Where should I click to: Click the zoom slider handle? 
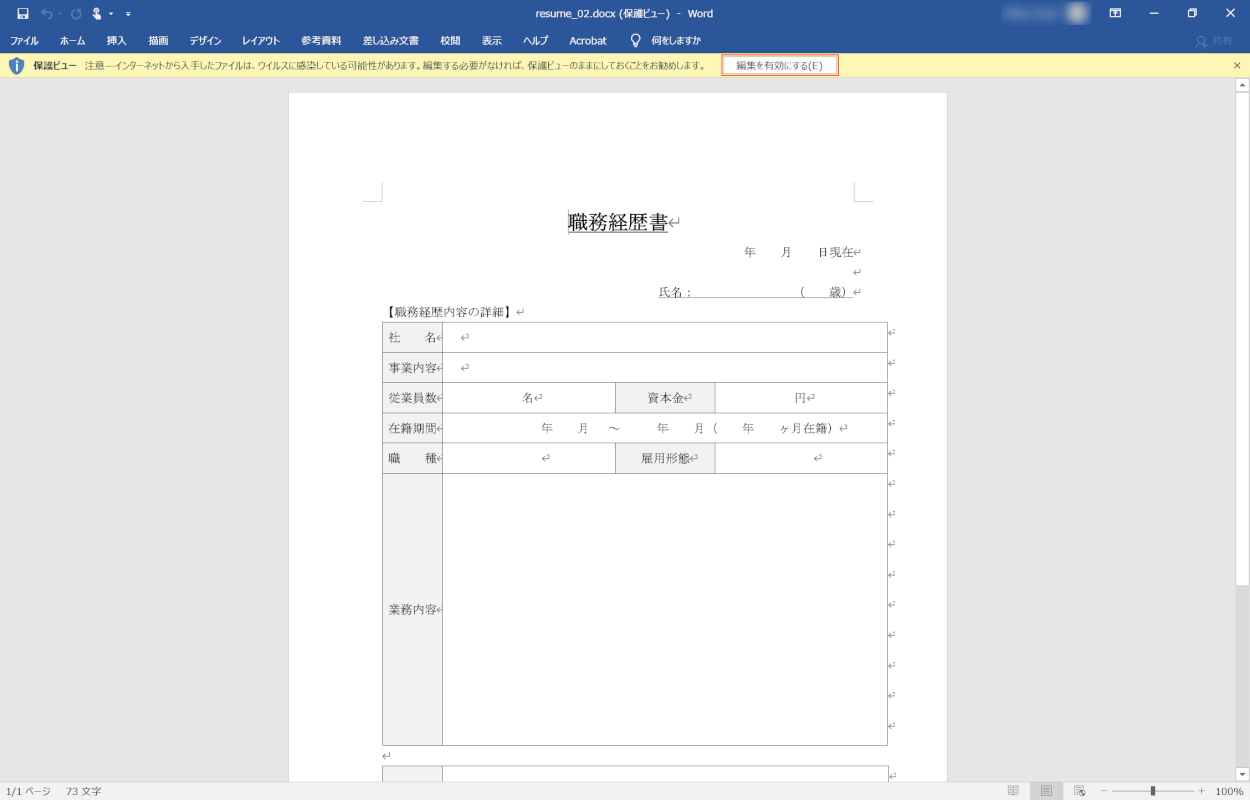(x=1153, y=791)
